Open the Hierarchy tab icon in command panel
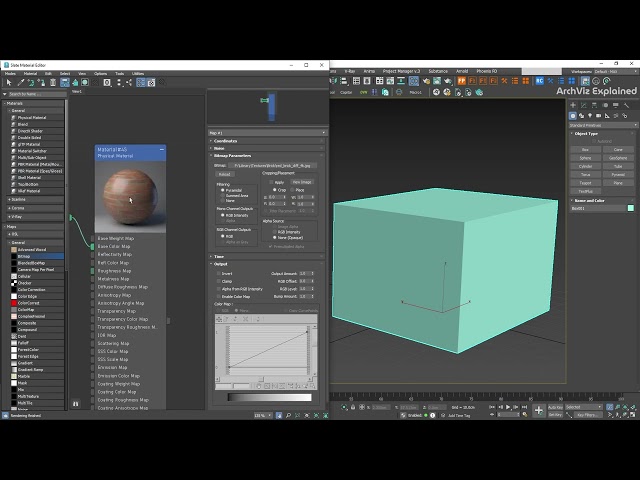 coord(594,105)
